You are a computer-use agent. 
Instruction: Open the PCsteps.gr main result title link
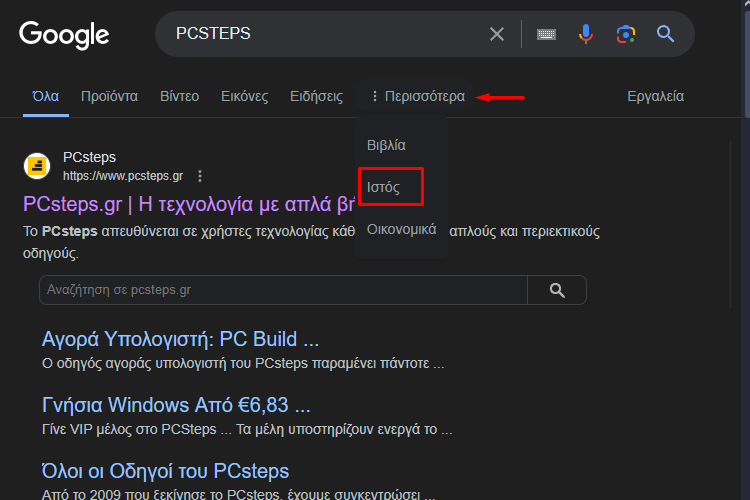(189, 204)
